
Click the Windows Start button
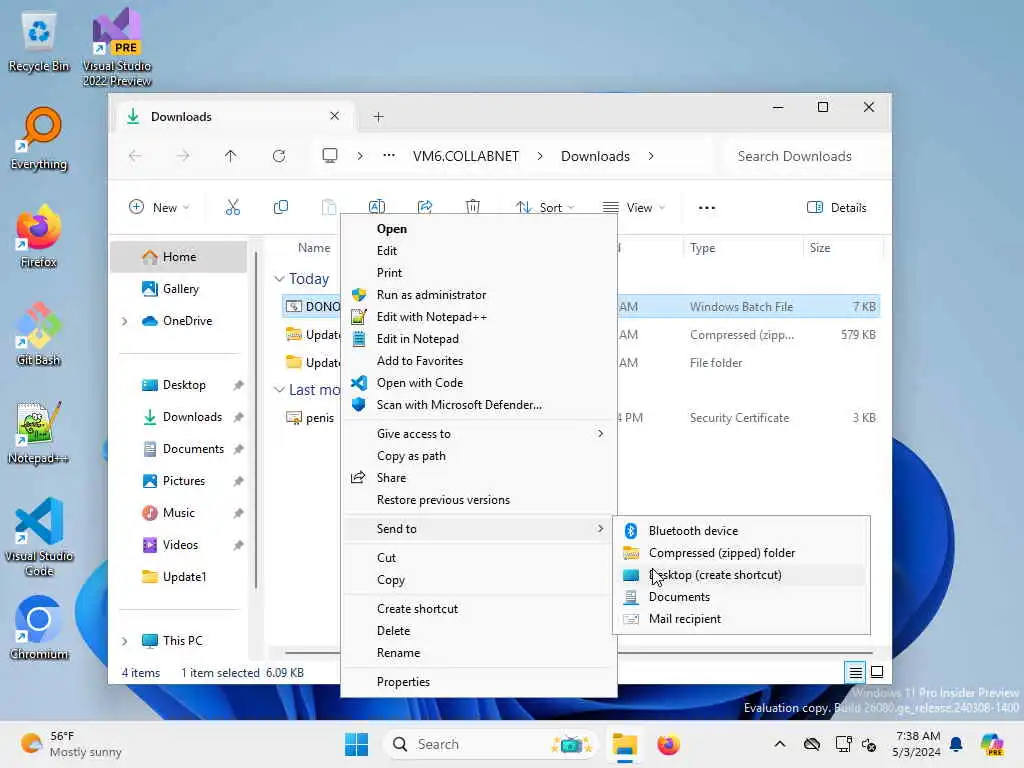(357, 744)
